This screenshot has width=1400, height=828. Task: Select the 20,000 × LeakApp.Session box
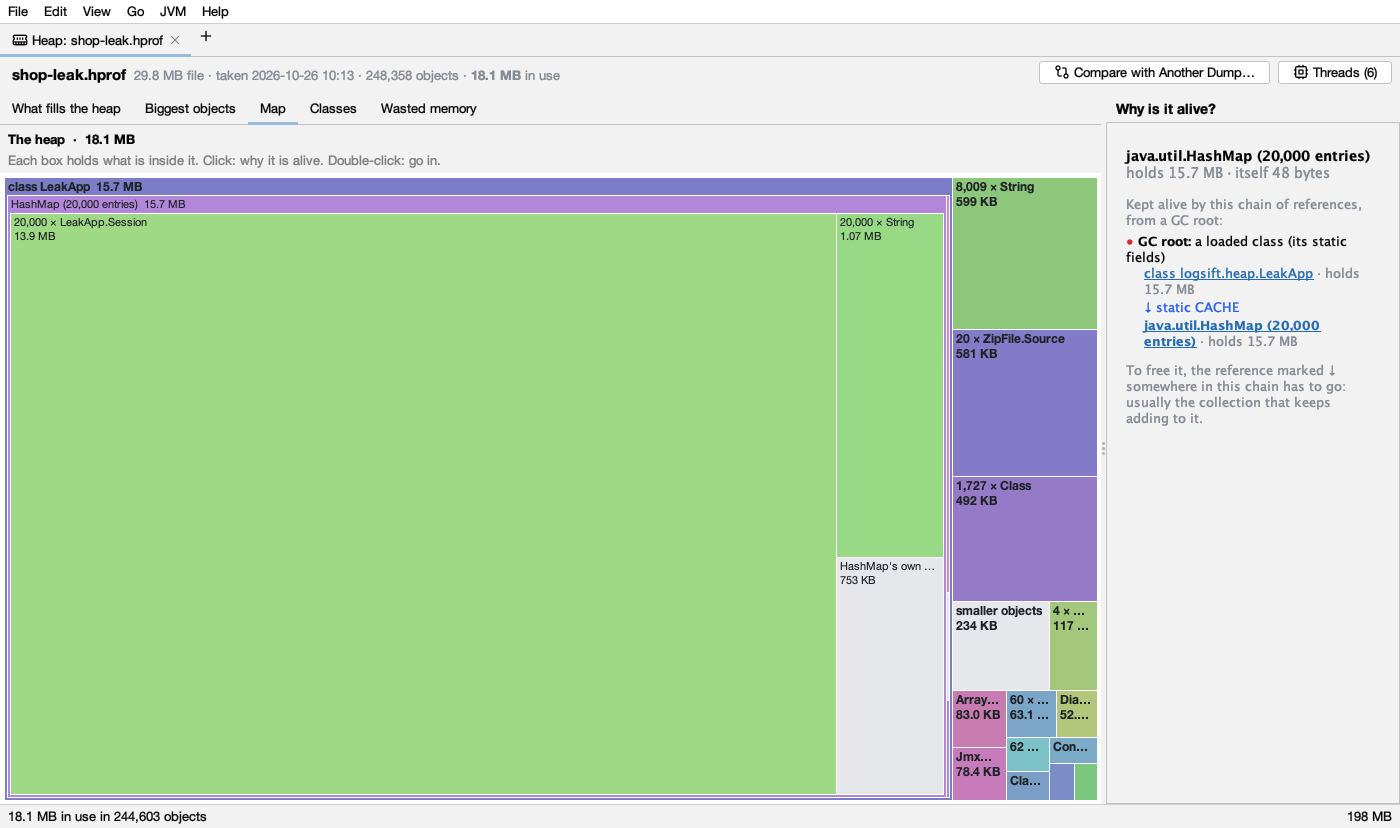(423, 504)
